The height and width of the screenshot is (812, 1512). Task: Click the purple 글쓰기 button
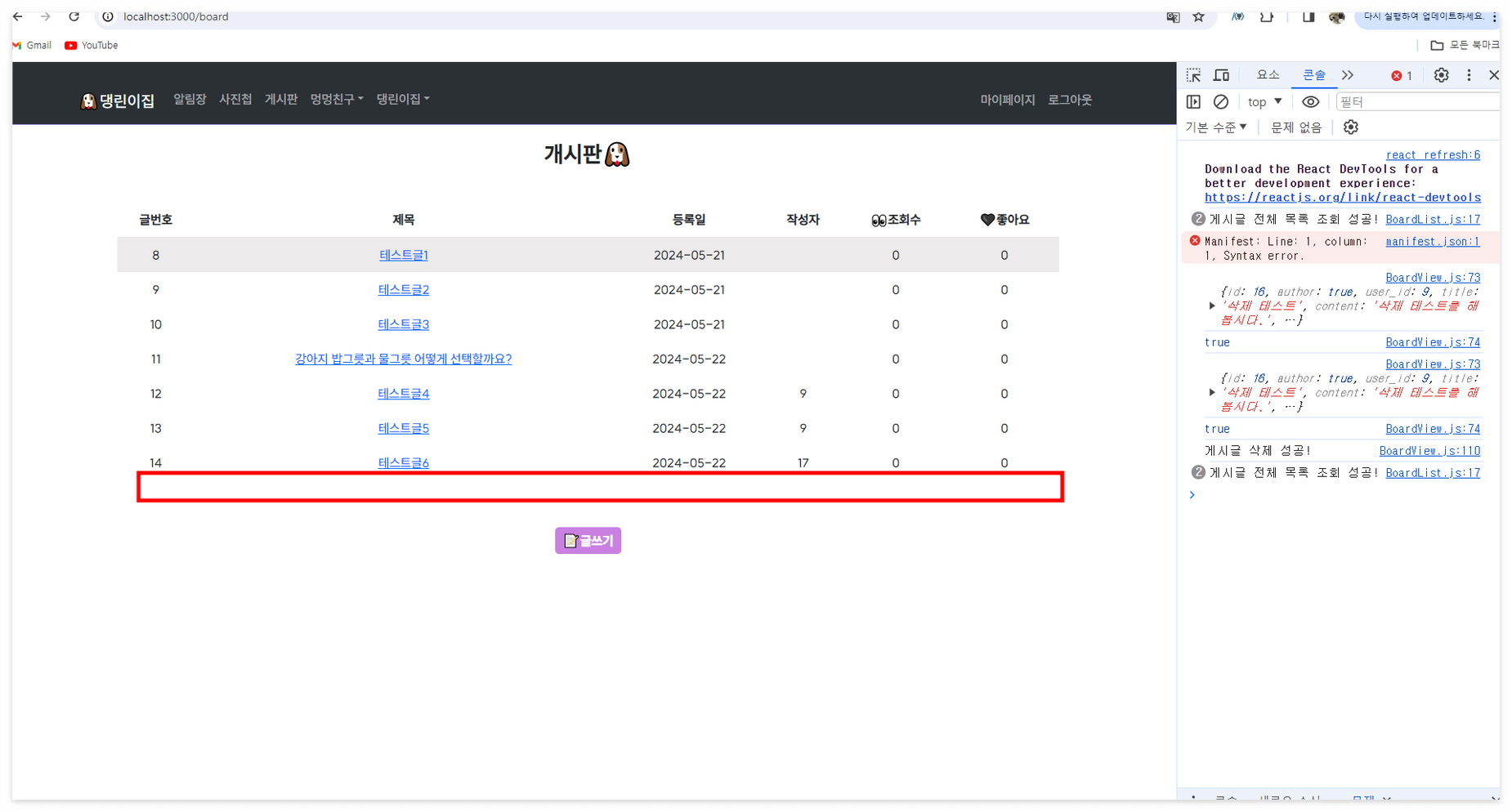[588, 541]
